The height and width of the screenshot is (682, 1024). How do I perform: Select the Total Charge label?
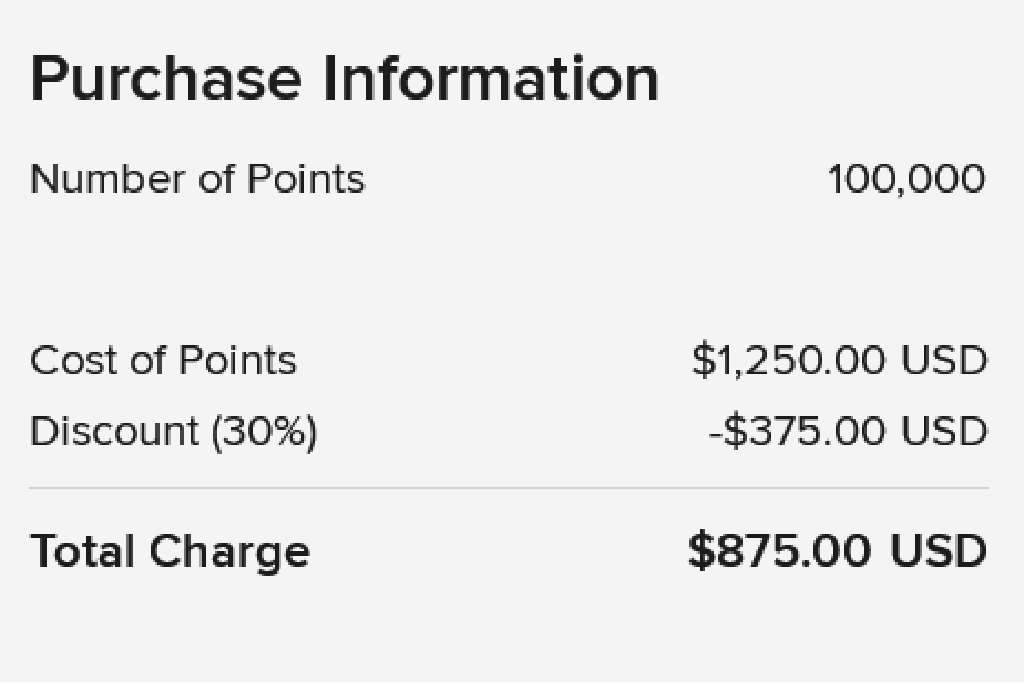coord(170,552)
